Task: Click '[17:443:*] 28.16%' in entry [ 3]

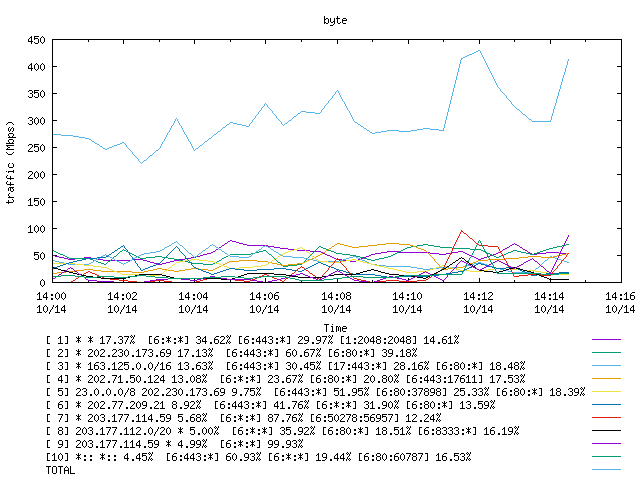Action: (x=378, y=366)
